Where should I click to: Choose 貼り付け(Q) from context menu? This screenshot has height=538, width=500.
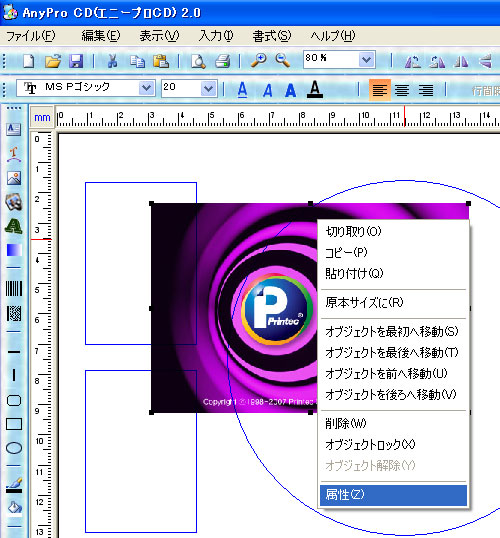click(393, 273)
